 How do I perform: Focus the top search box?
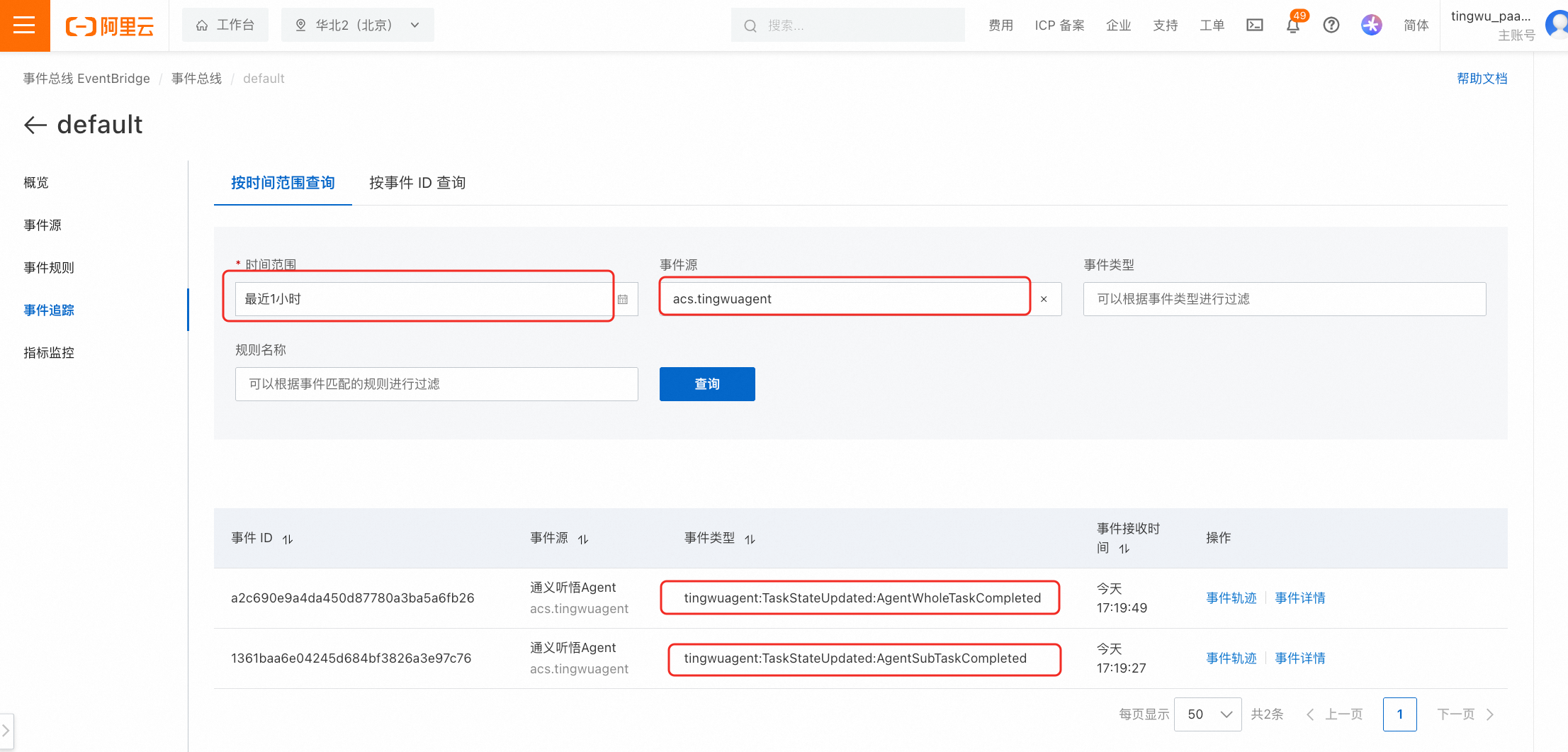coord(848,26)
